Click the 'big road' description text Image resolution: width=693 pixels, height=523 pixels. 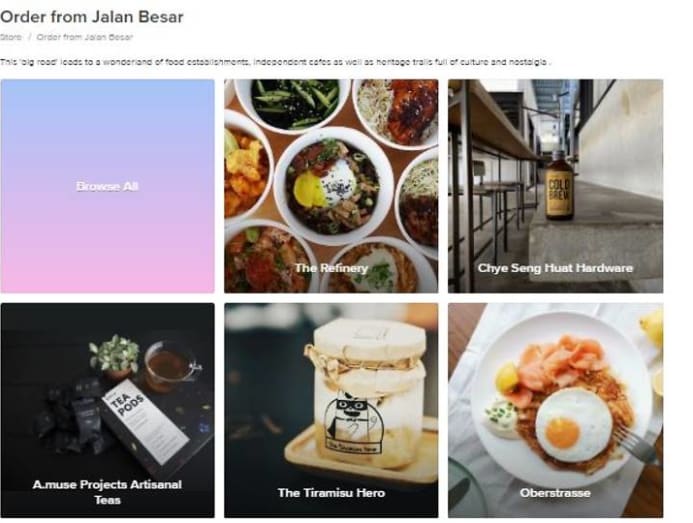tap(275, 62)
